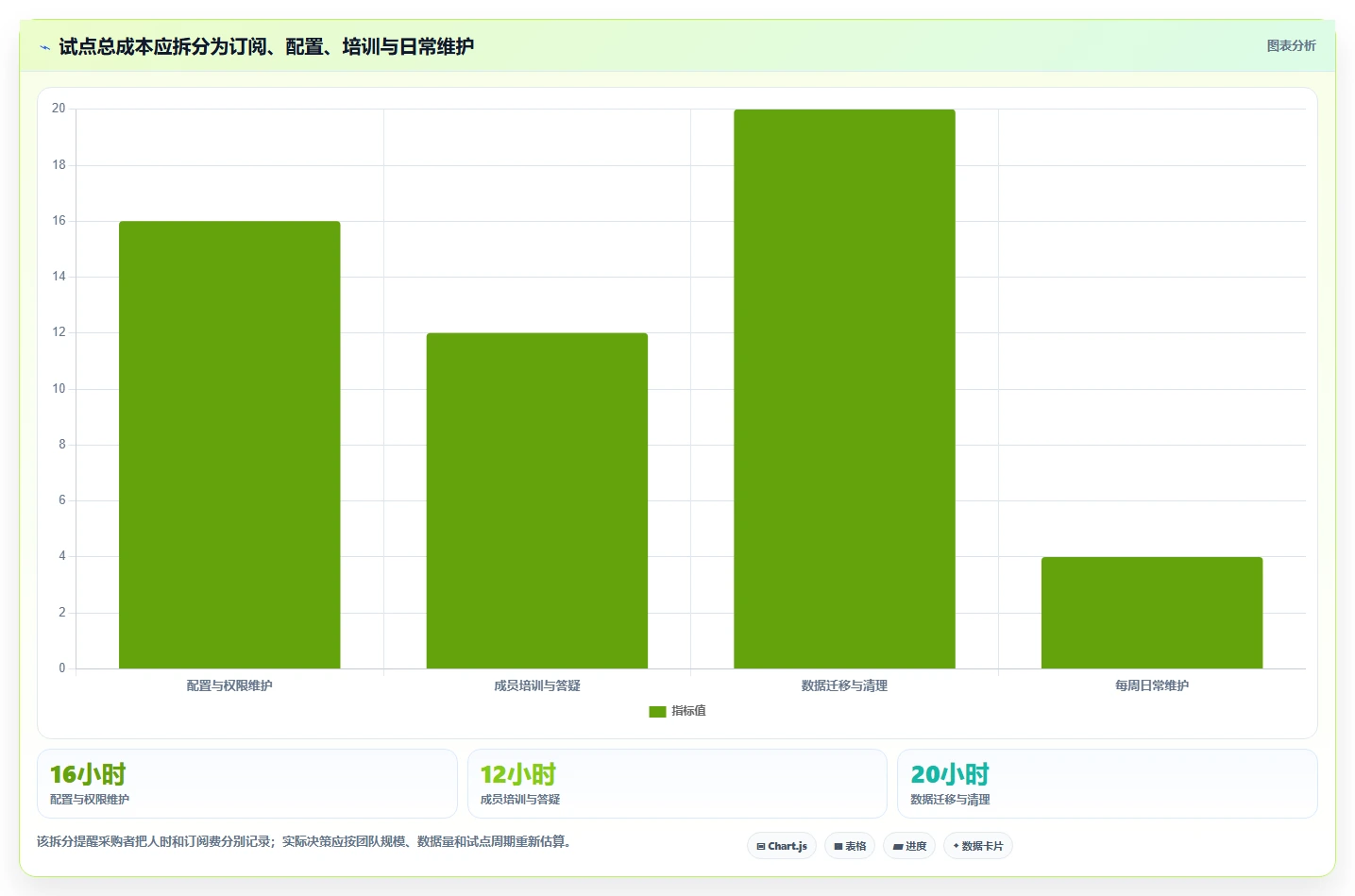This screenshot has height=896, width=1355.
Task: Toggle the 指标值 legend color swatch
Action: [657, 712]
